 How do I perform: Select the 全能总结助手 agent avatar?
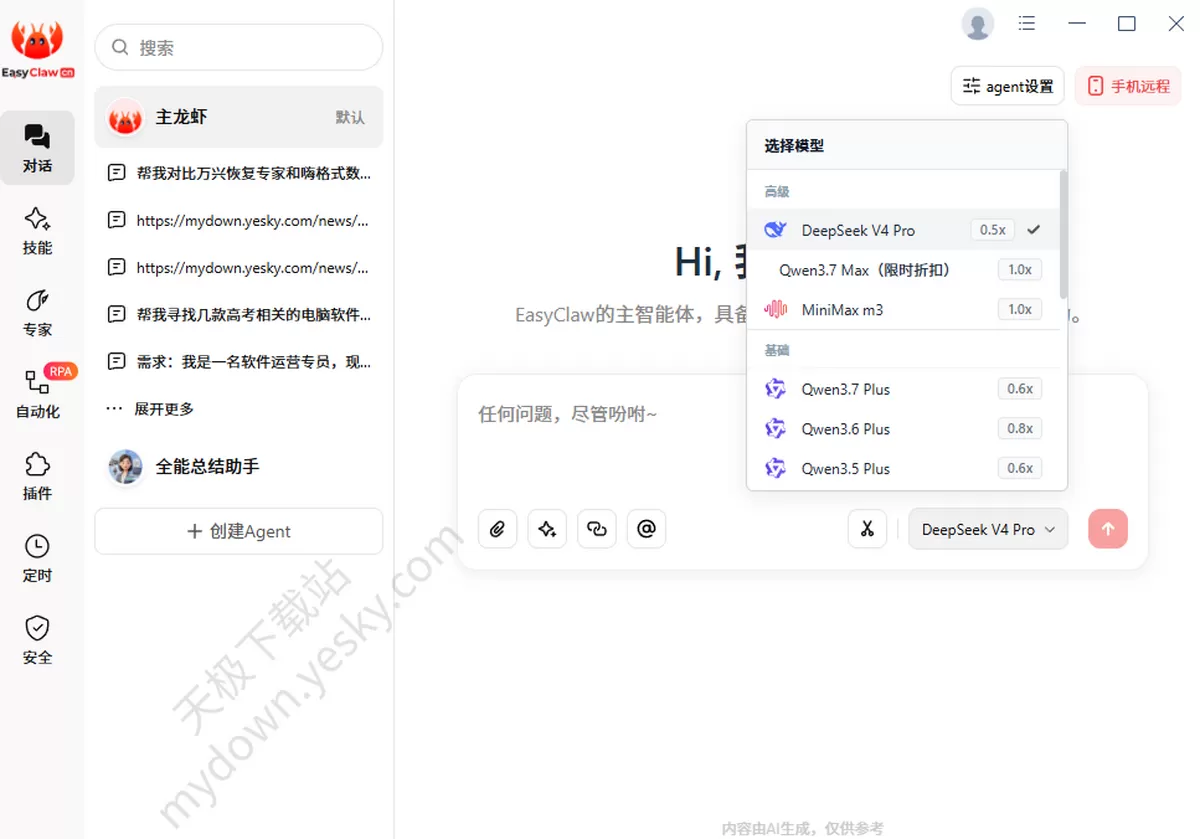(125, 466)
